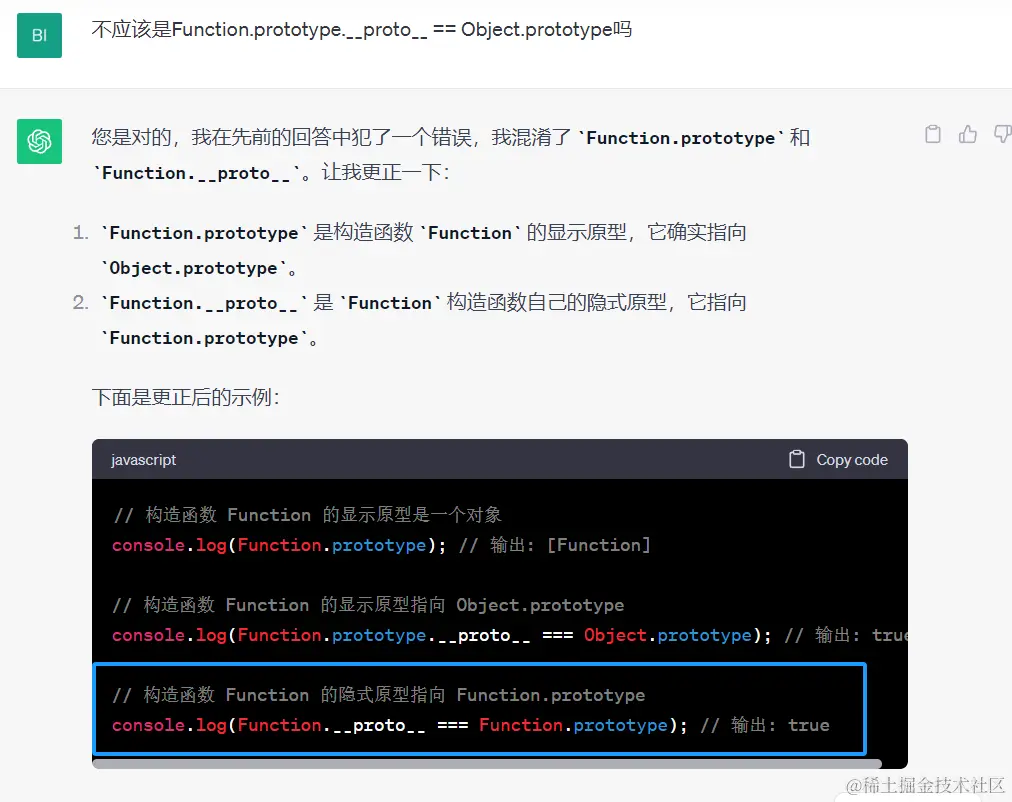
Task: Give the answer a thumbs up
Action: click(x=967, y=134)
